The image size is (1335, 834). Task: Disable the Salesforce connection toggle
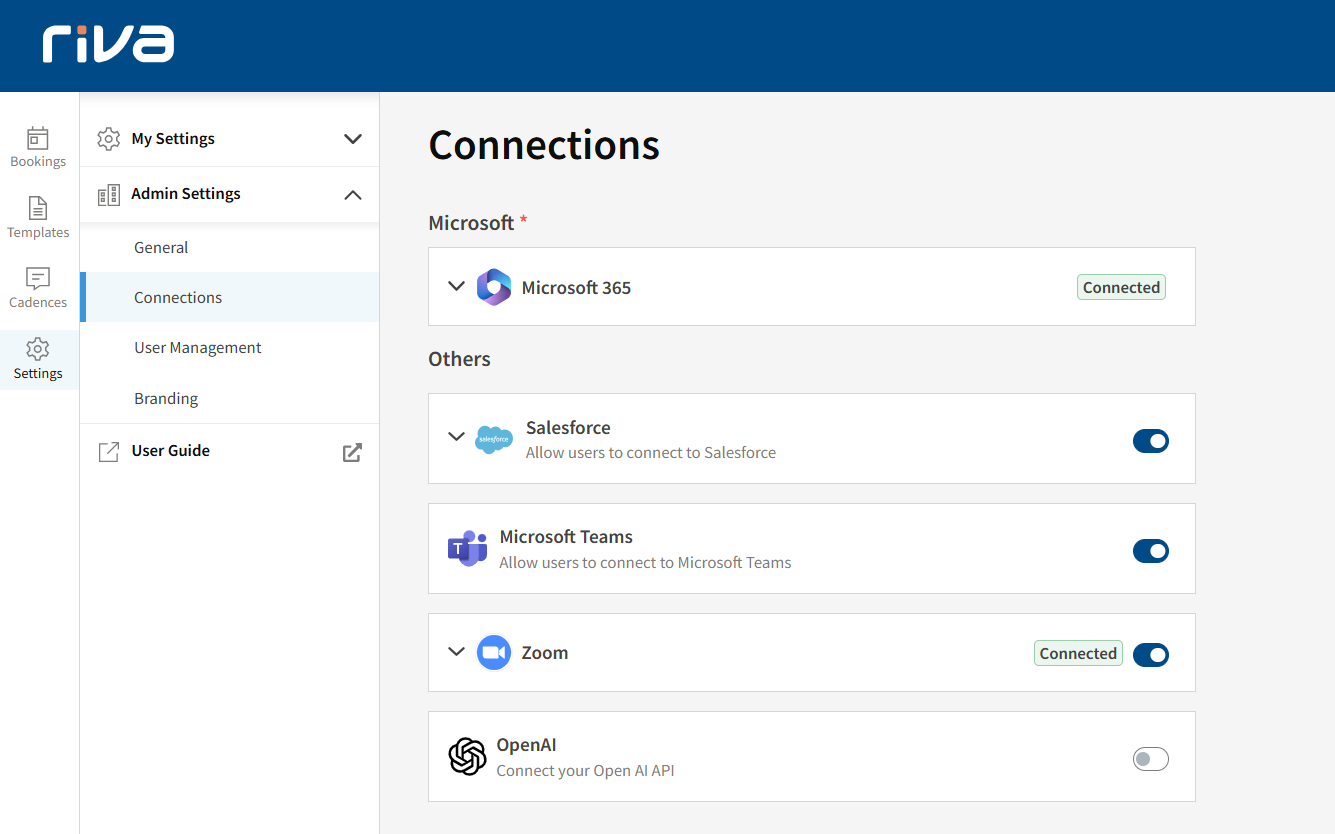tap(1150, 441)
